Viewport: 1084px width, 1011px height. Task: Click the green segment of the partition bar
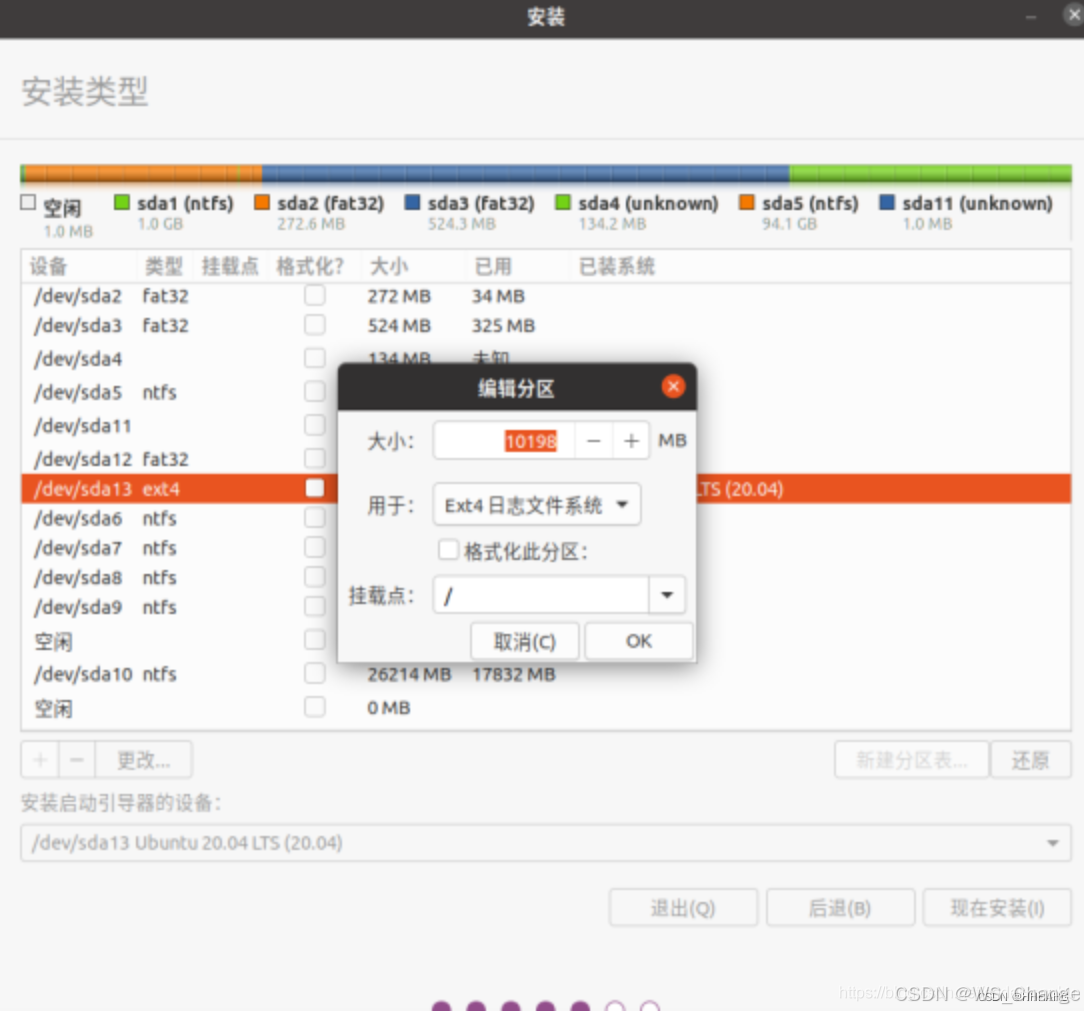click(x=931, y=173)
